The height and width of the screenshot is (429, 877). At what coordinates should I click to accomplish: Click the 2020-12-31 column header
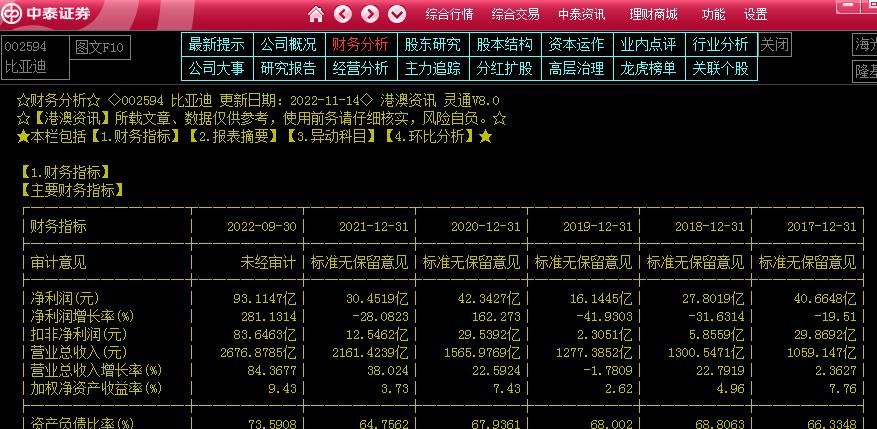click(x=485, y=227)
